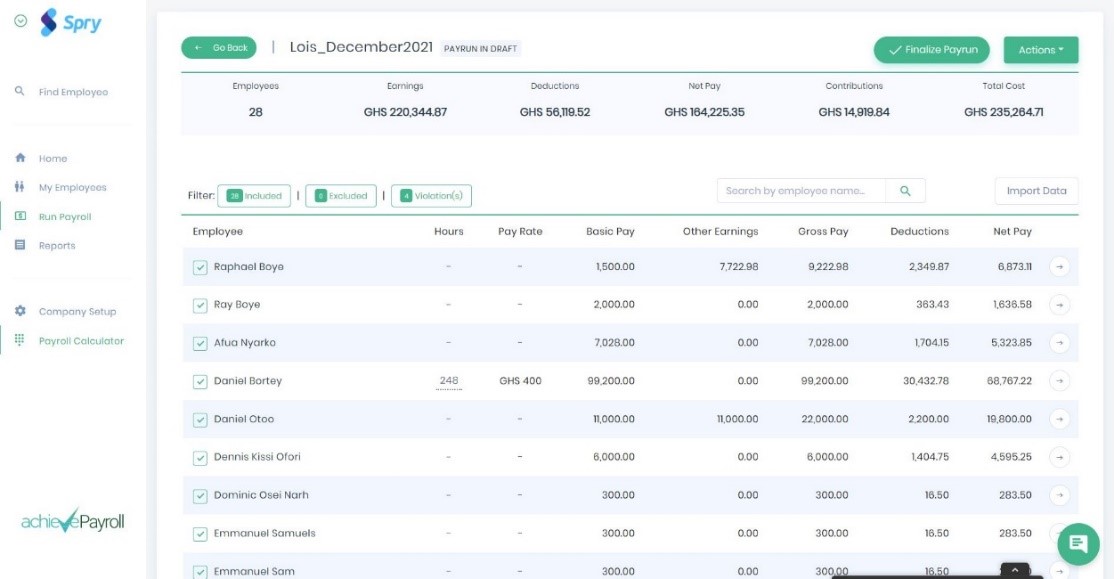Click the Payroll Calculator grid icon
Screen dimensions: 1114x579
pos(20,340)
